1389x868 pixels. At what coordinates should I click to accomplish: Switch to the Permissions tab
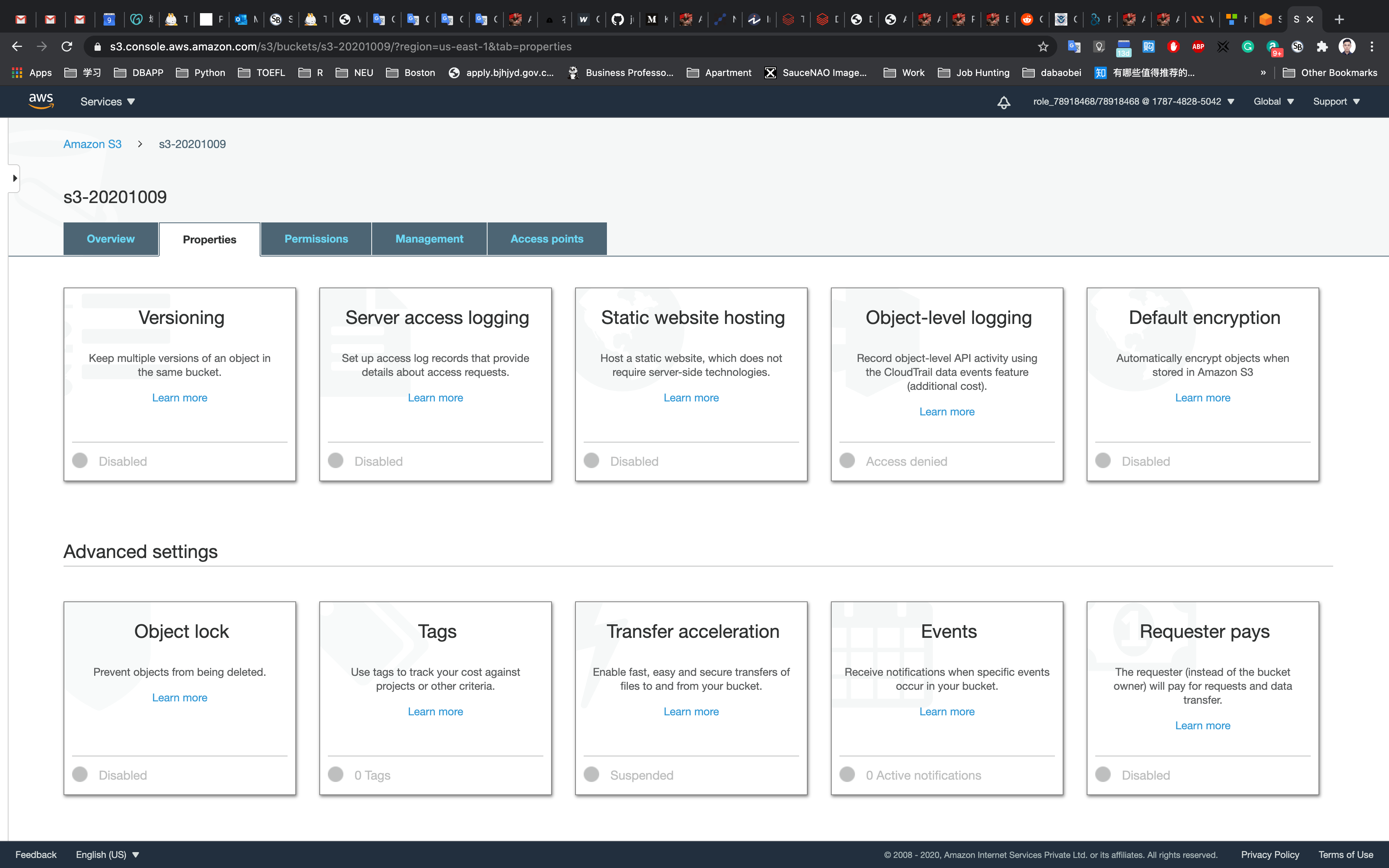(x=316, y=239)
